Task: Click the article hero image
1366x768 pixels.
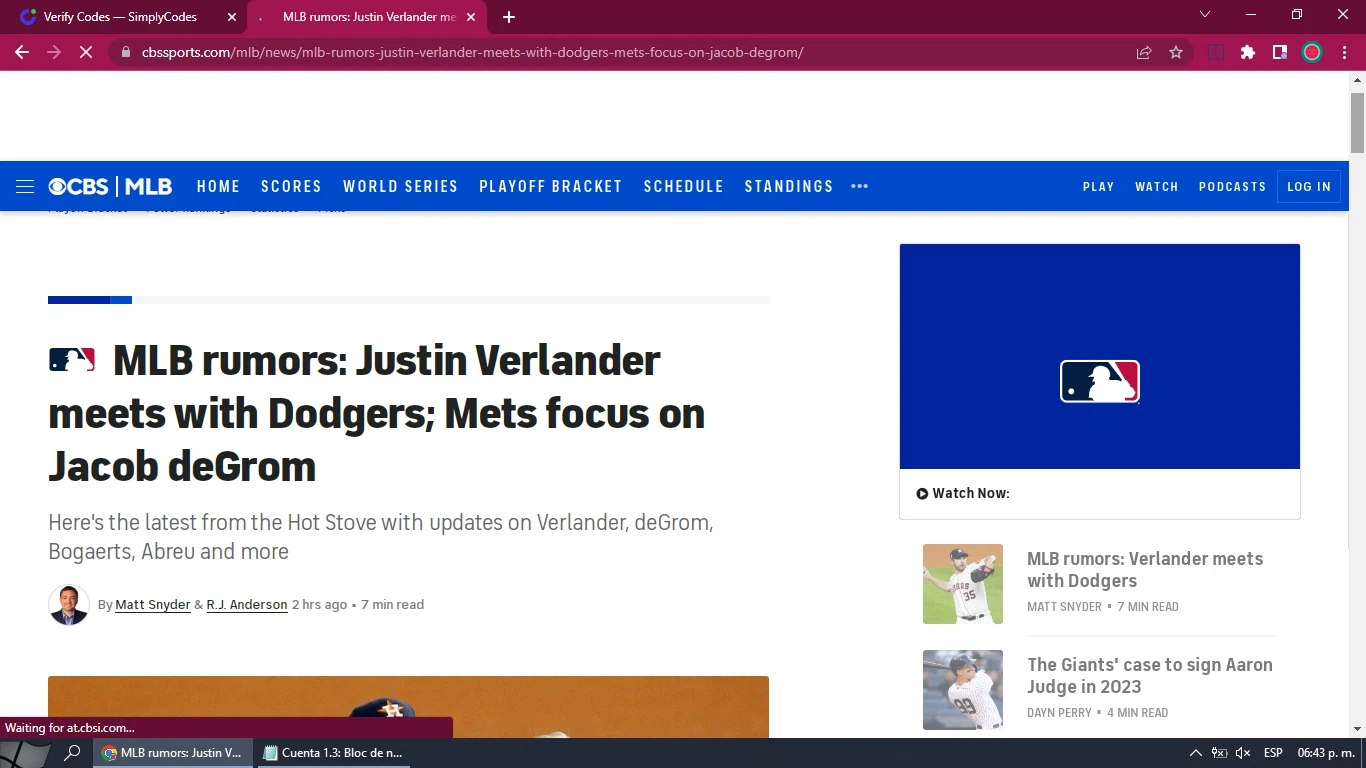Action: (x=408, y=707)
